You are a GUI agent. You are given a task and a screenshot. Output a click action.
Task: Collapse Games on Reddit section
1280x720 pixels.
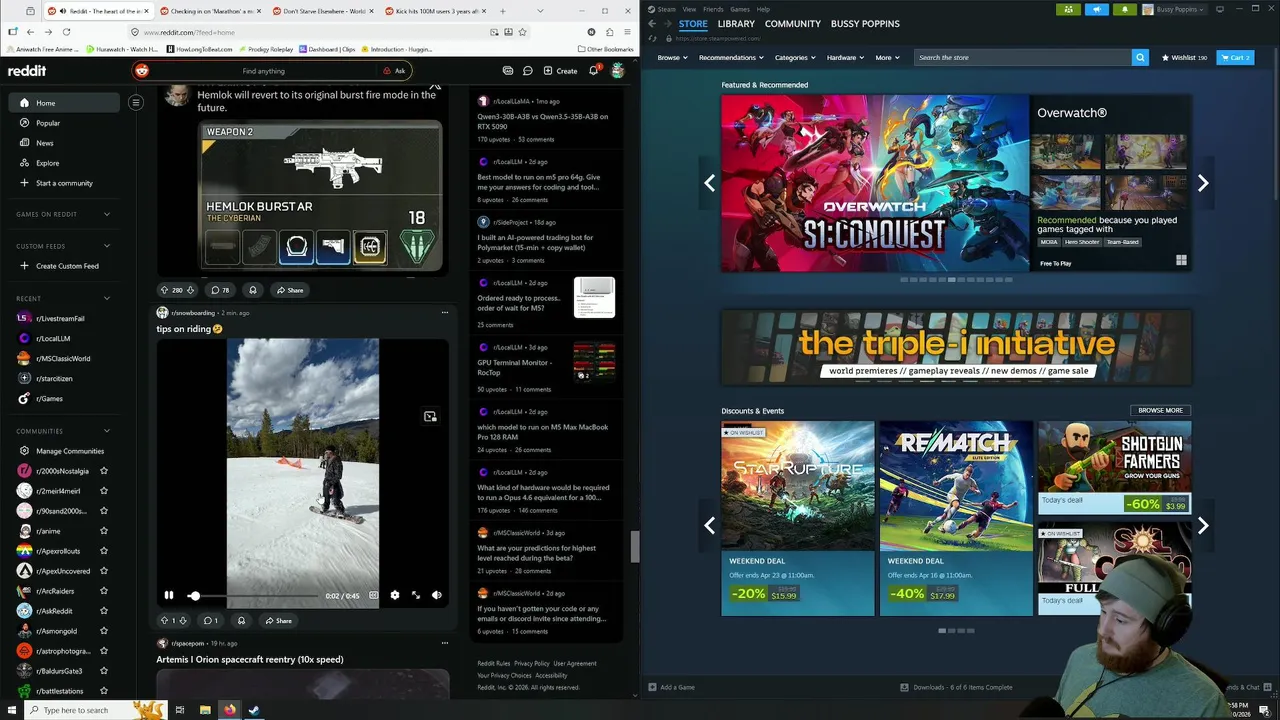tap(107, 214)
